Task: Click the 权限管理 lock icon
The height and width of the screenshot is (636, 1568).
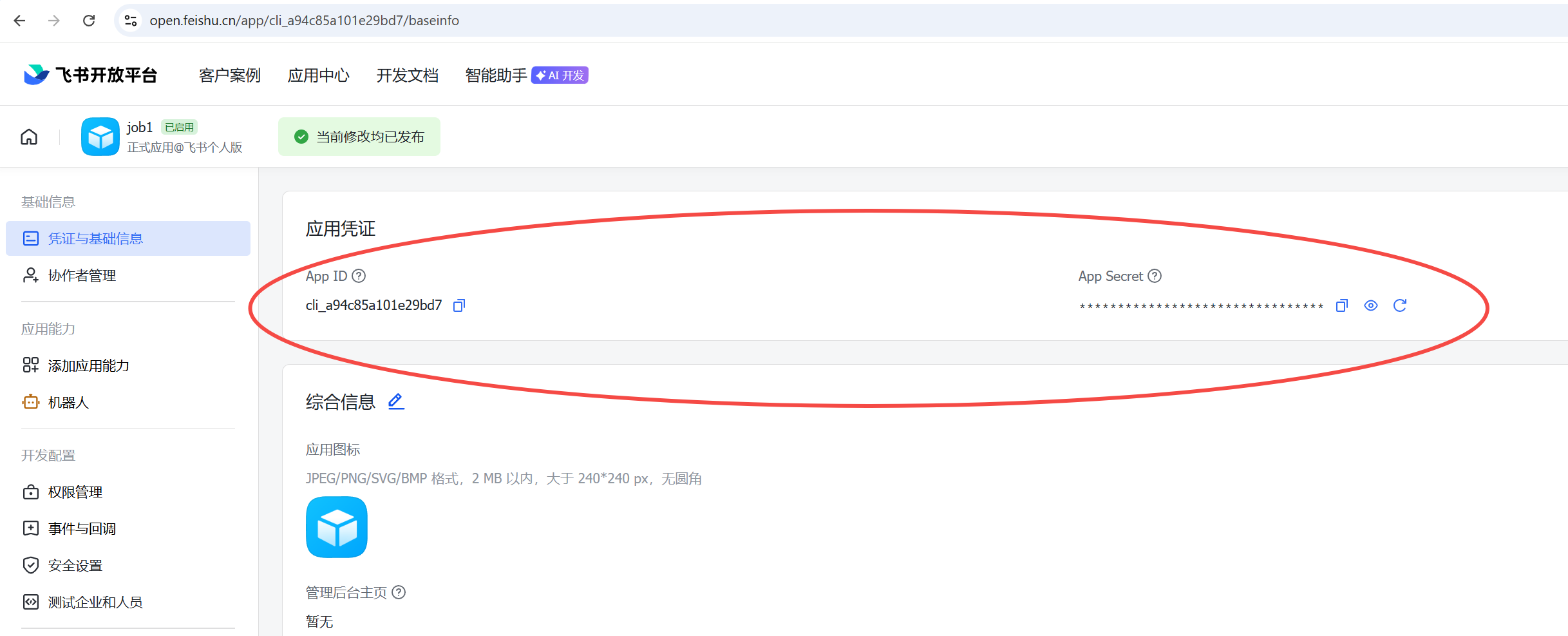Action: 31,492
